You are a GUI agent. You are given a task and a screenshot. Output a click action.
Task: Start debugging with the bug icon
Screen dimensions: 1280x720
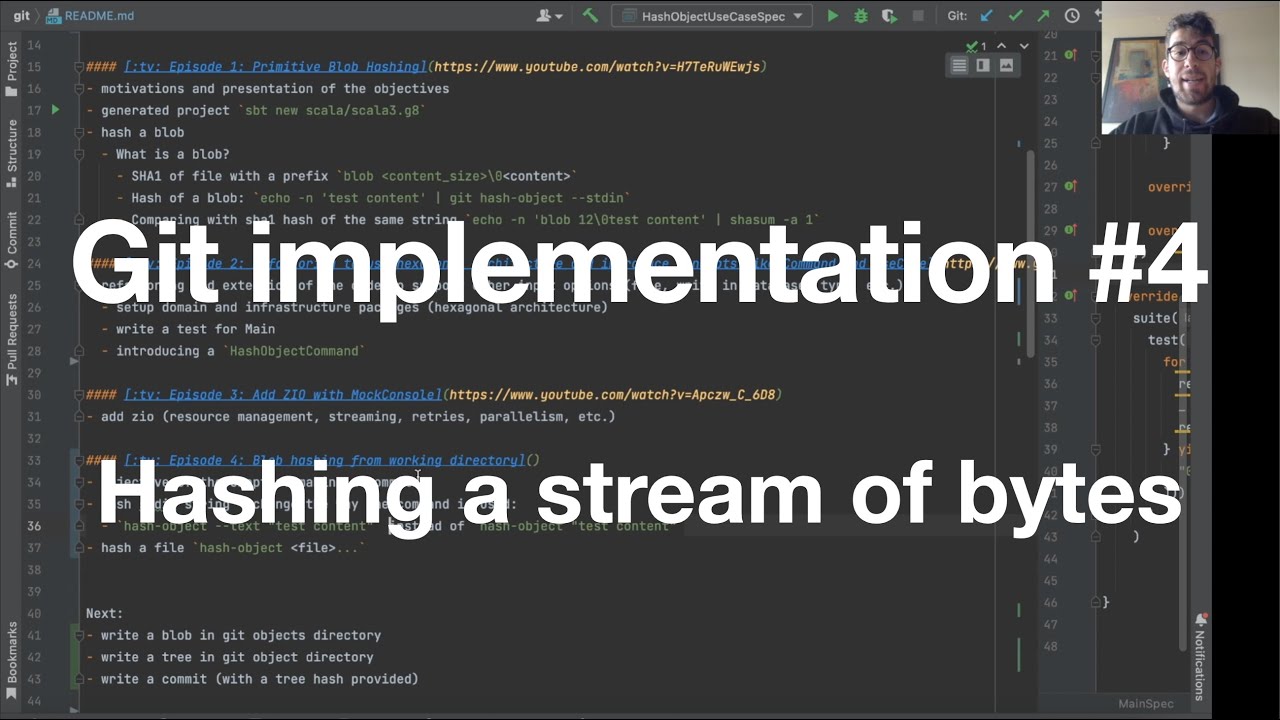(861, 16)
